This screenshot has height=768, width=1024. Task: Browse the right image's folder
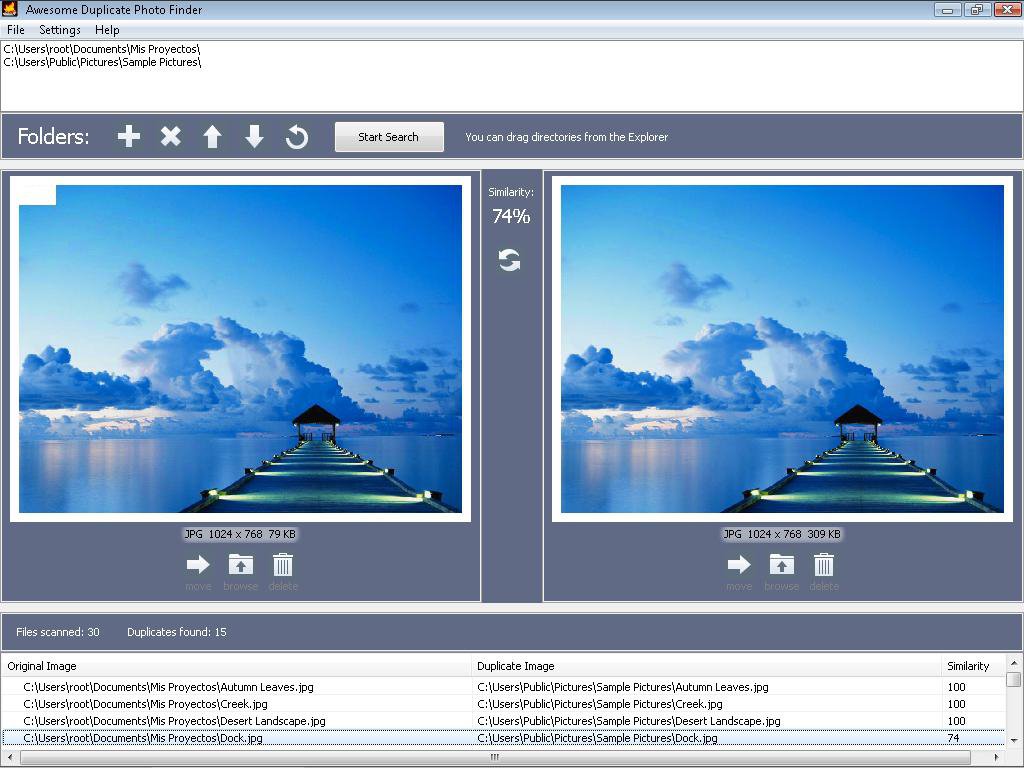[781, 564]
